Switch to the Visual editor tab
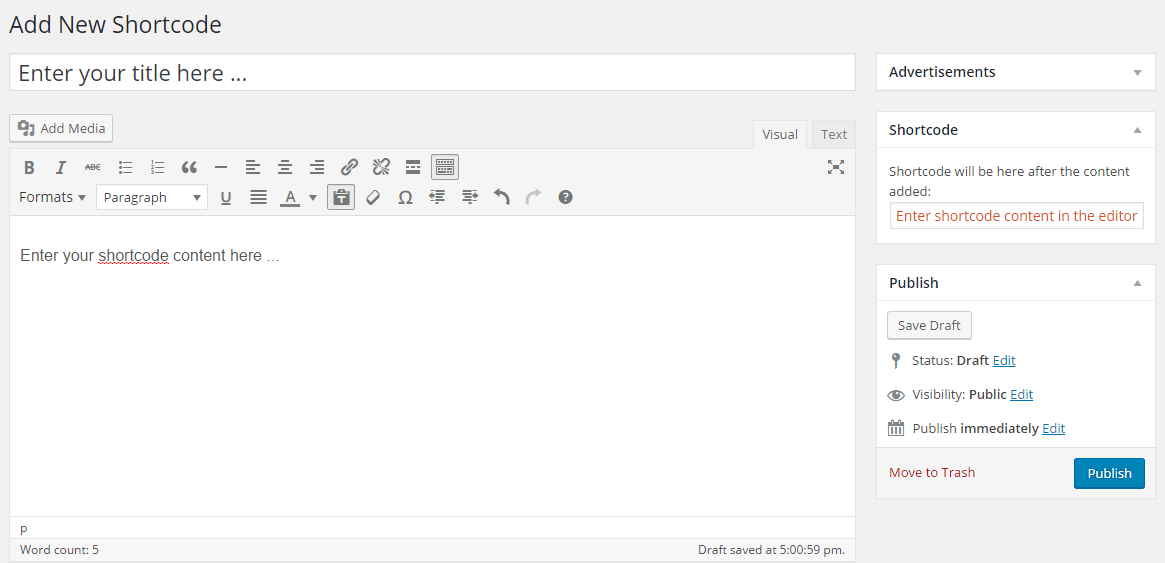This screenshot has width=1165, height=563. (x=780, y=134)
